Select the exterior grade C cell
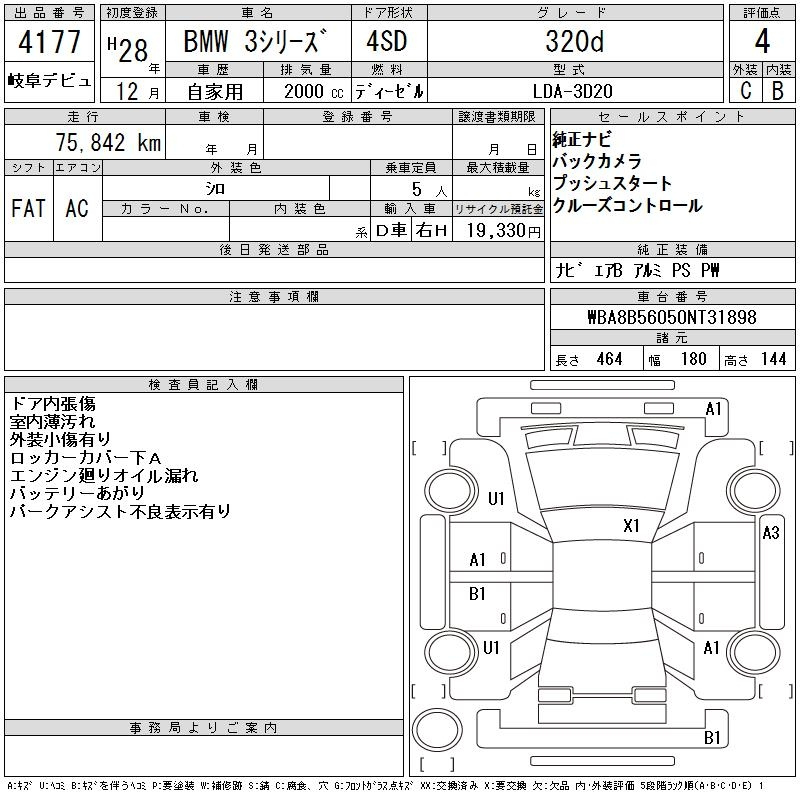 (x=745, y=90)
